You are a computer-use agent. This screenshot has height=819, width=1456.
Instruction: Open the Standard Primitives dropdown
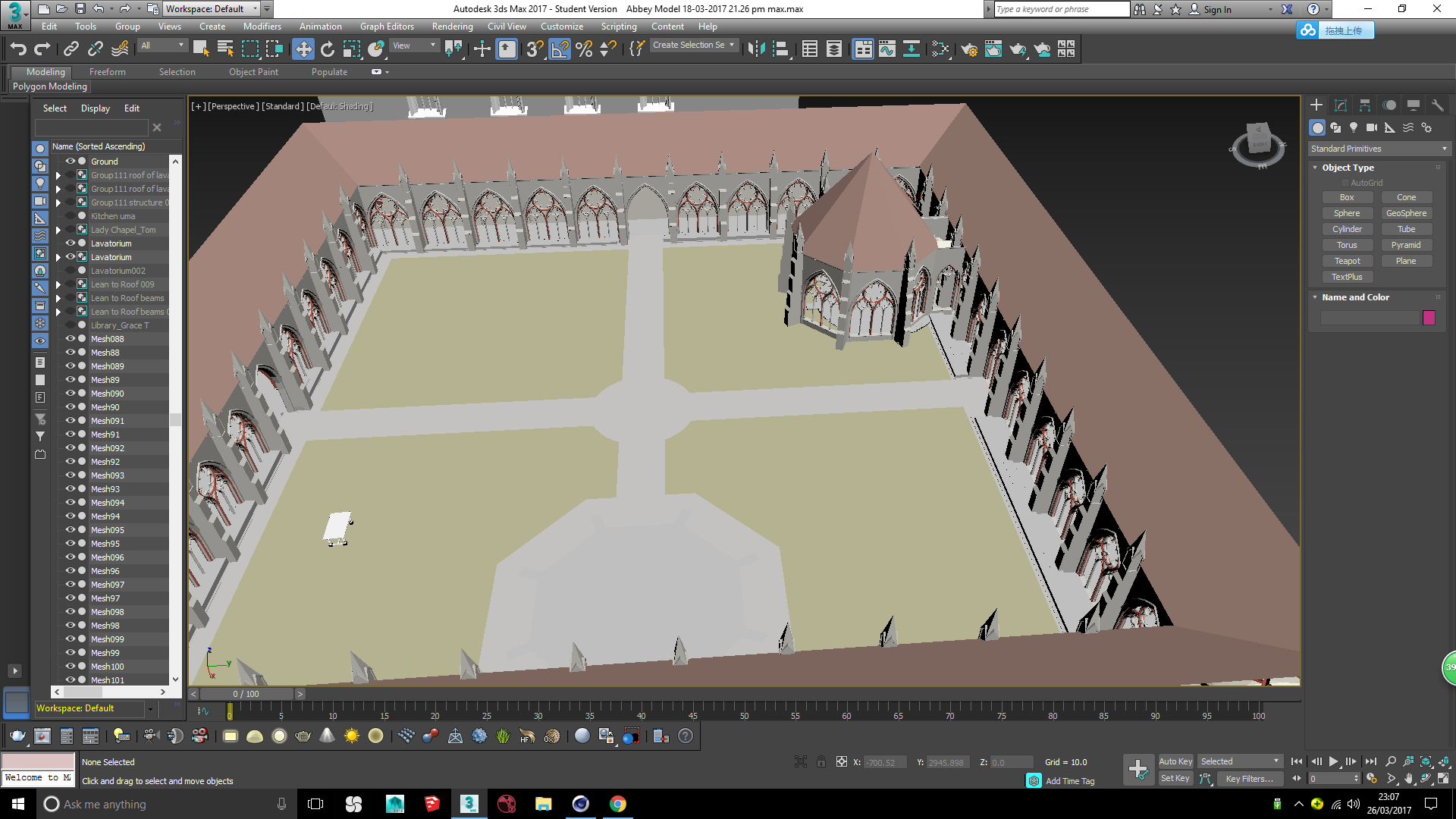(1379, 149)
